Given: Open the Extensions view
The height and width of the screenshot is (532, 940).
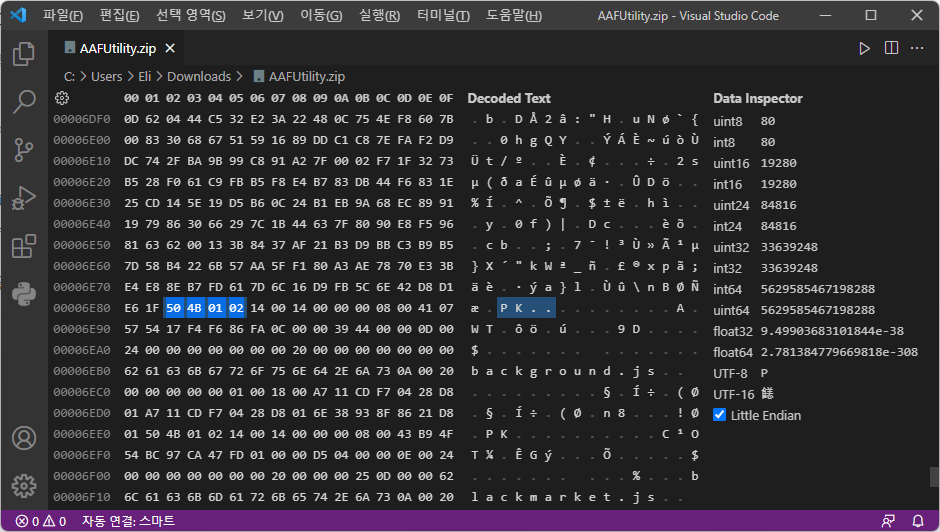Looking at the screenshot, I should point(24,246).
